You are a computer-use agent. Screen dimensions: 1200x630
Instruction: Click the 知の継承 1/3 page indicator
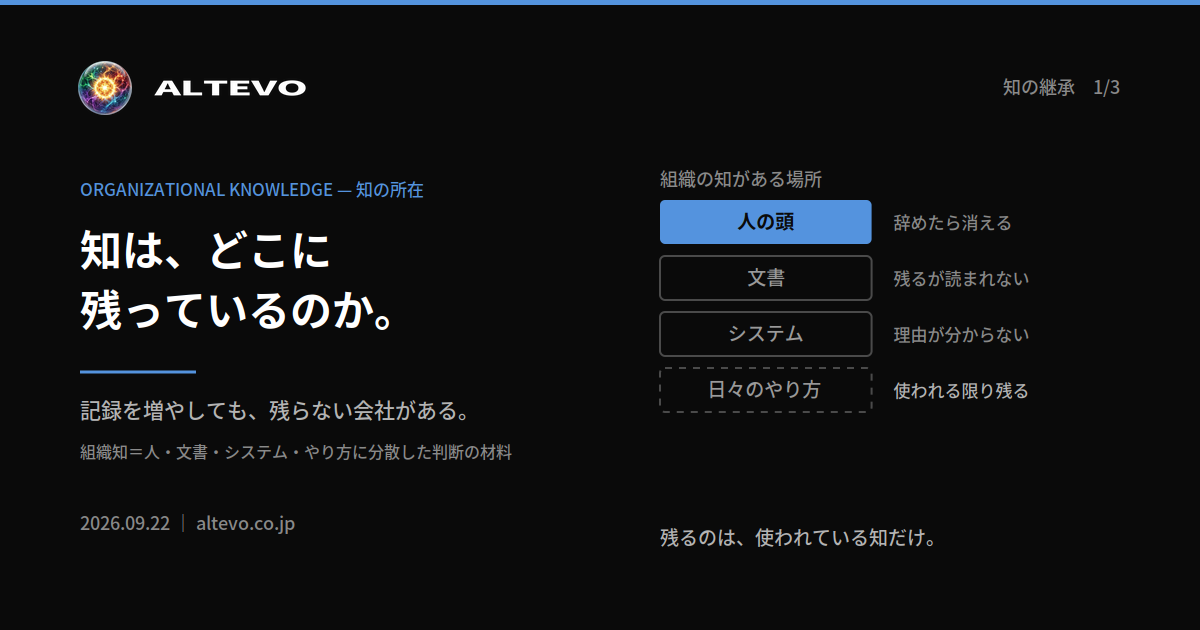(1061, 87)
